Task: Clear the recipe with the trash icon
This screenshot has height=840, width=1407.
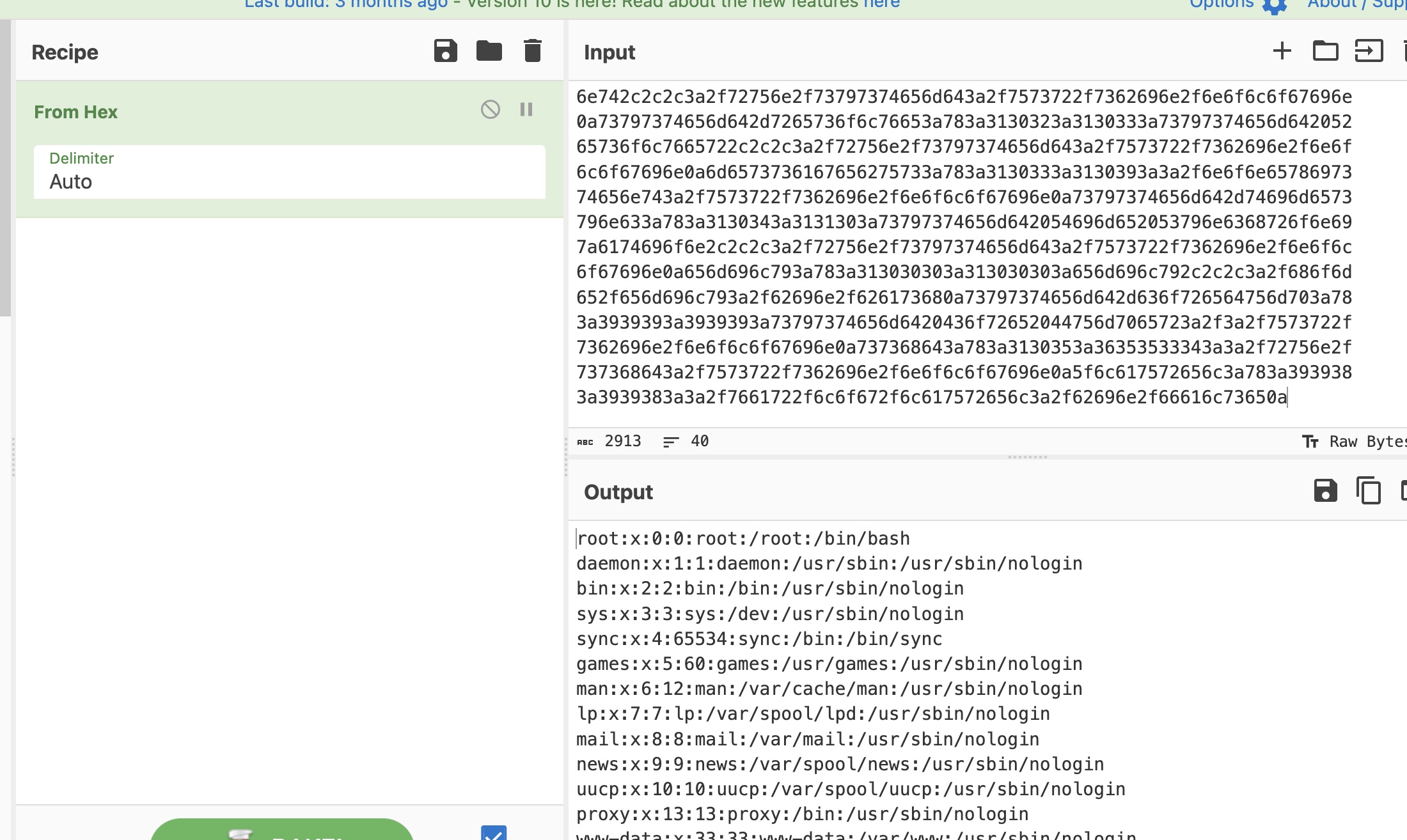Action: [x=532, y=51]
